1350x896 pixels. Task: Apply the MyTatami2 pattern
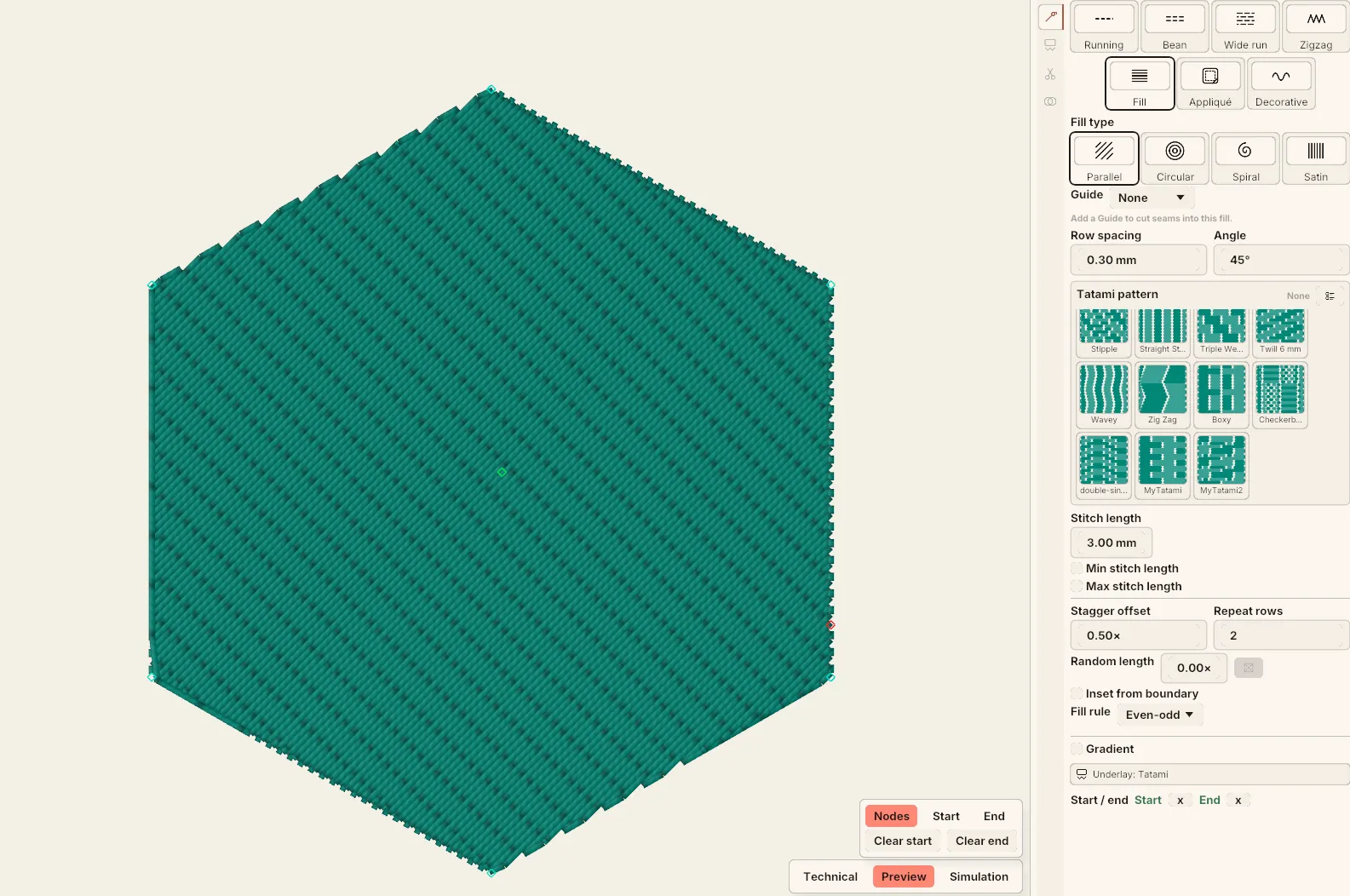(1221, 466)
